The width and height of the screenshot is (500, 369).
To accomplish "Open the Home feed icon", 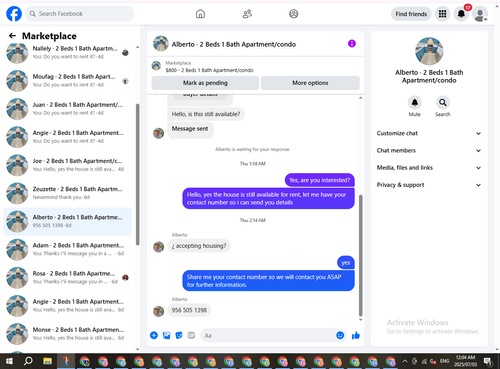I will pos(200,14).
